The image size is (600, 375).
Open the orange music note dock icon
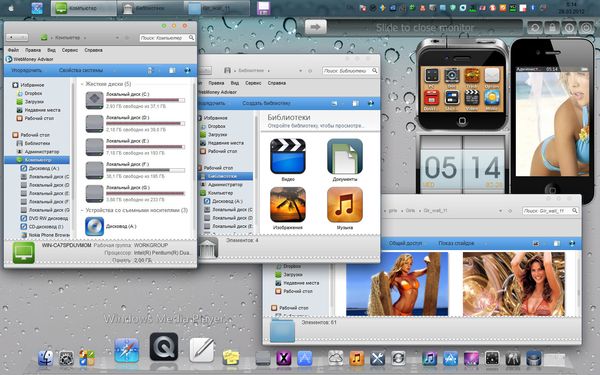click(x=357, y=358)
